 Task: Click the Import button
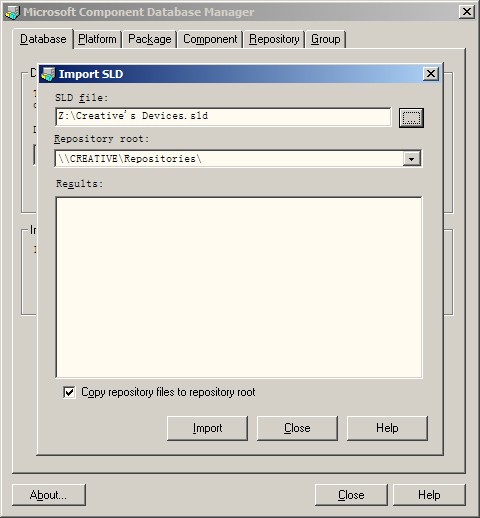coord(207,428)
